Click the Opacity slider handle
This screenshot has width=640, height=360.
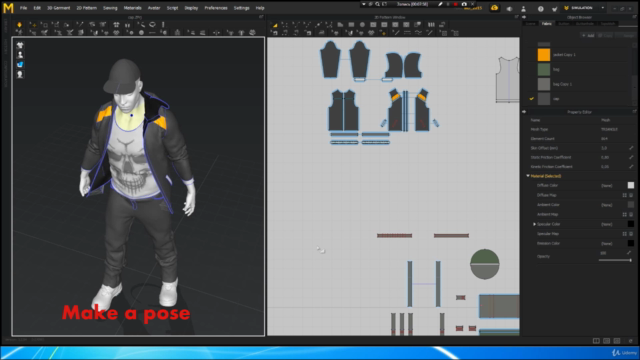pos(630,260)
